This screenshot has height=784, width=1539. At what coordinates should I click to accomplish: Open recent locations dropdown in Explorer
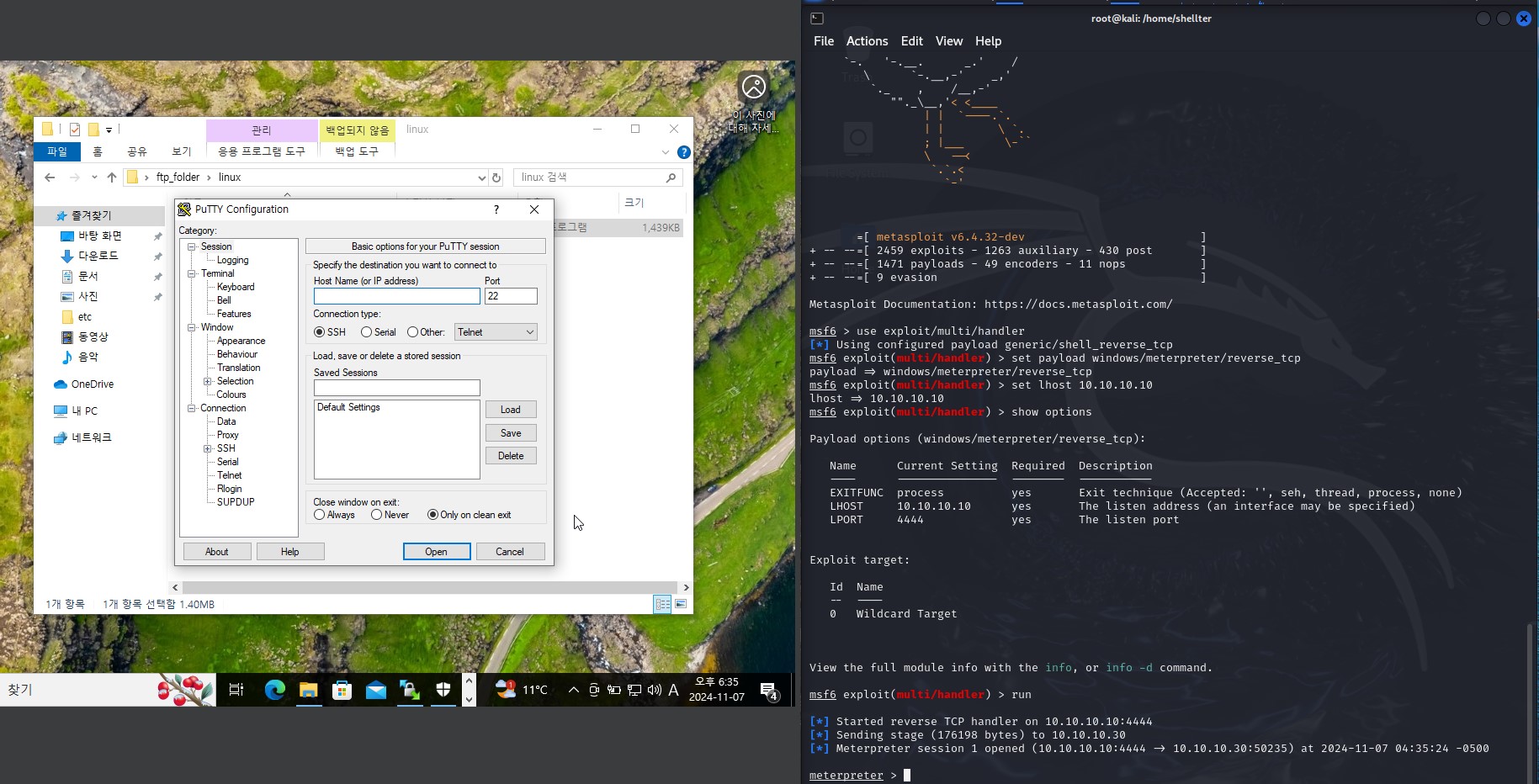pos(94,177)
